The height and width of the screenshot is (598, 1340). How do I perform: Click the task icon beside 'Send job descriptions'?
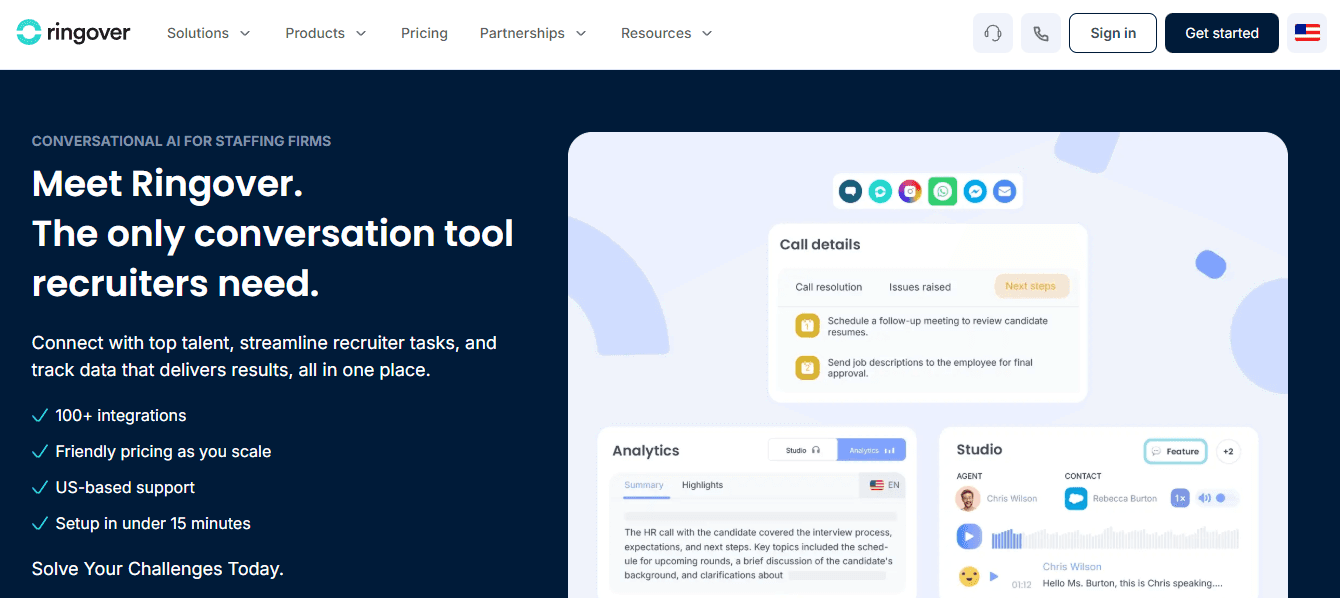pyautogui.click(x=807, y=368)
